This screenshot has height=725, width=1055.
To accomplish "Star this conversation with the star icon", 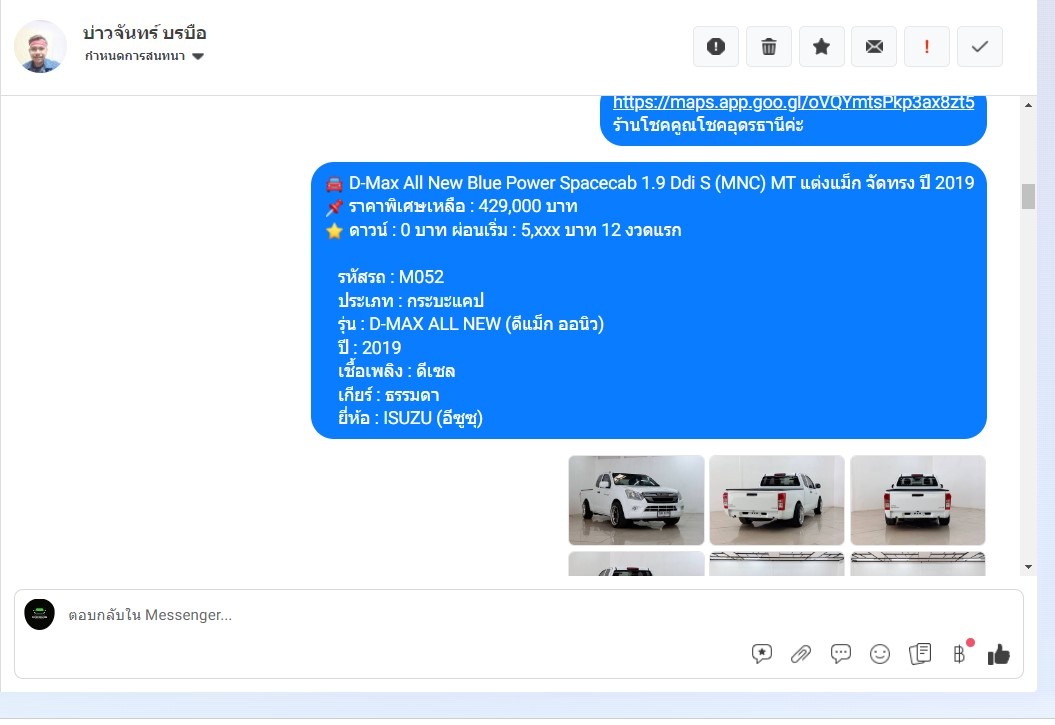I will tap(822, 46).
